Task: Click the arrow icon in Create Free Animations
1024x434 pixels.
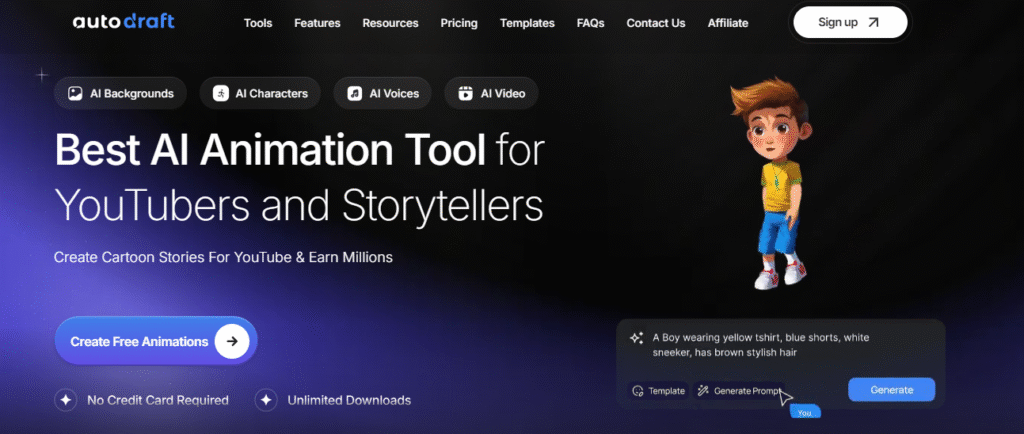Action: (x=232, y=341)
